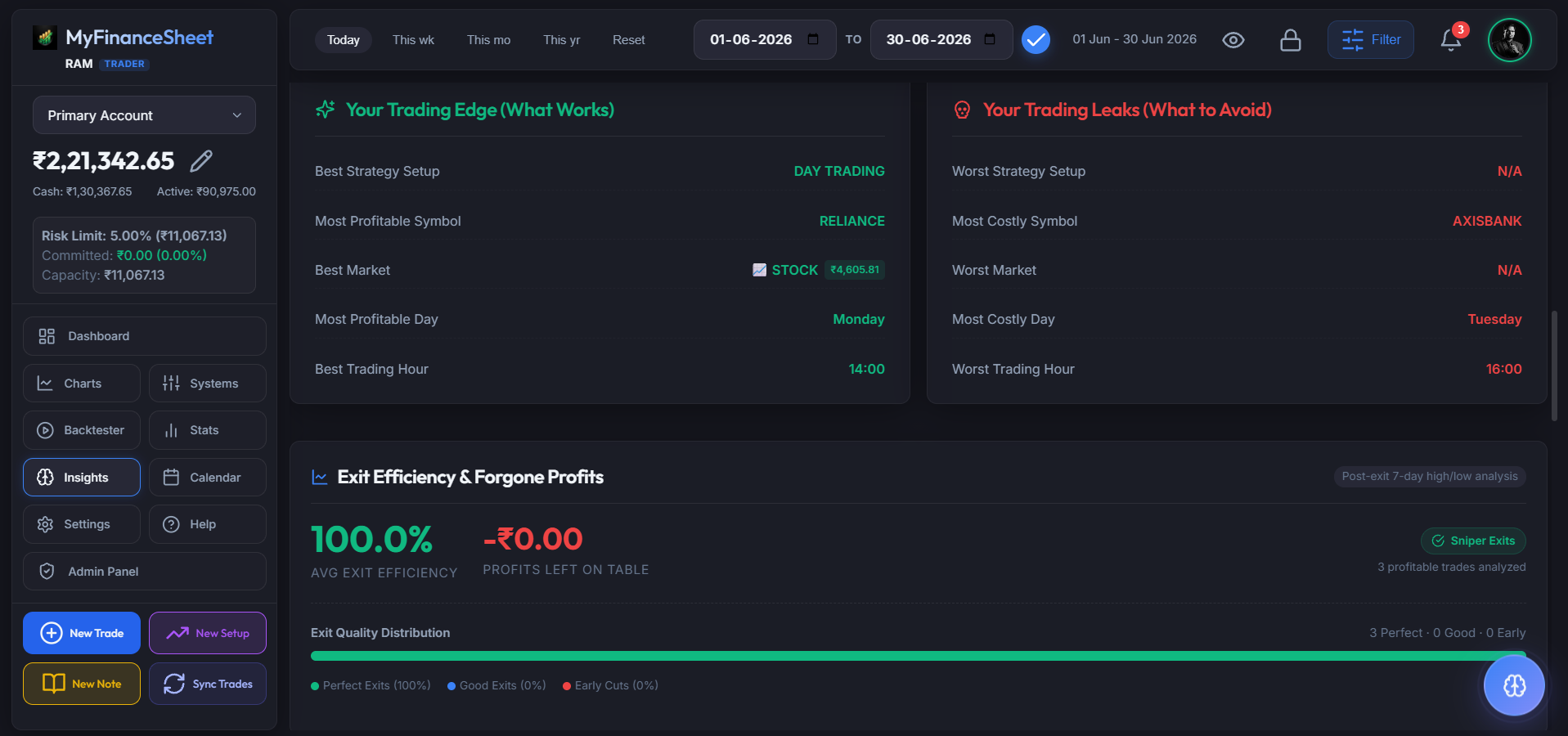Click the start date field 01-06-2026

765,40
